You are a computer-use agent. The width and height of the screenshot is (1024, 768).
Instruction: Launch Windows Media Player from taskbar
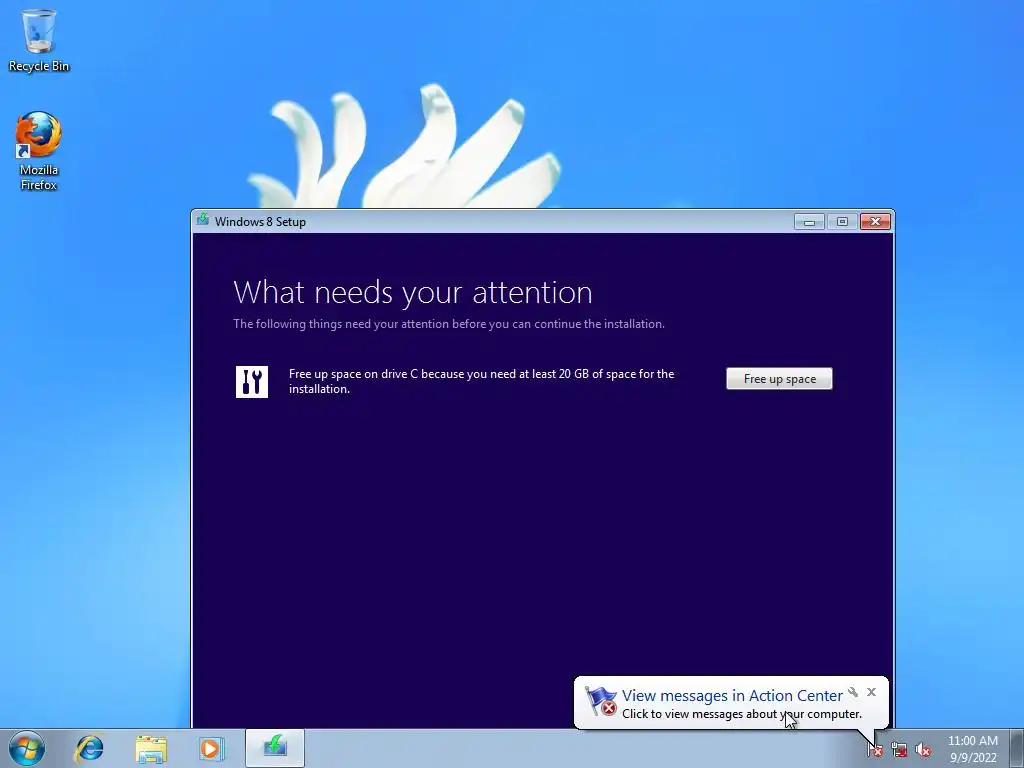pyautogui.click(x=211, y=748)
